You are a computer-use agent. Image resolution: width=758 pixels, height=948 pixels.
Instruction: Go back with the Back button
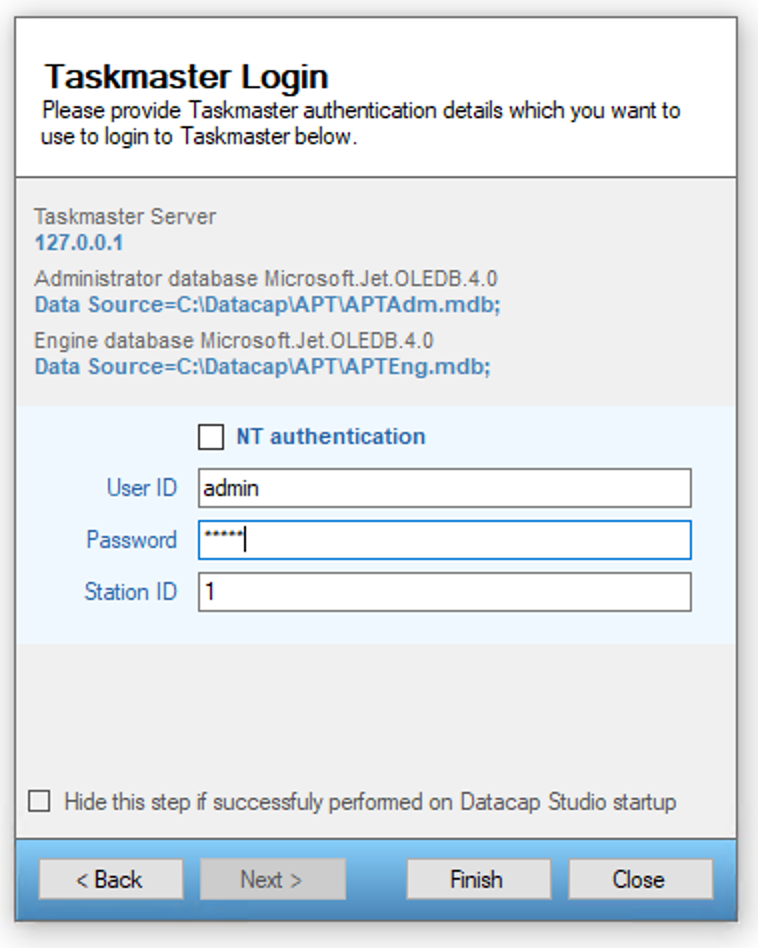110,880
